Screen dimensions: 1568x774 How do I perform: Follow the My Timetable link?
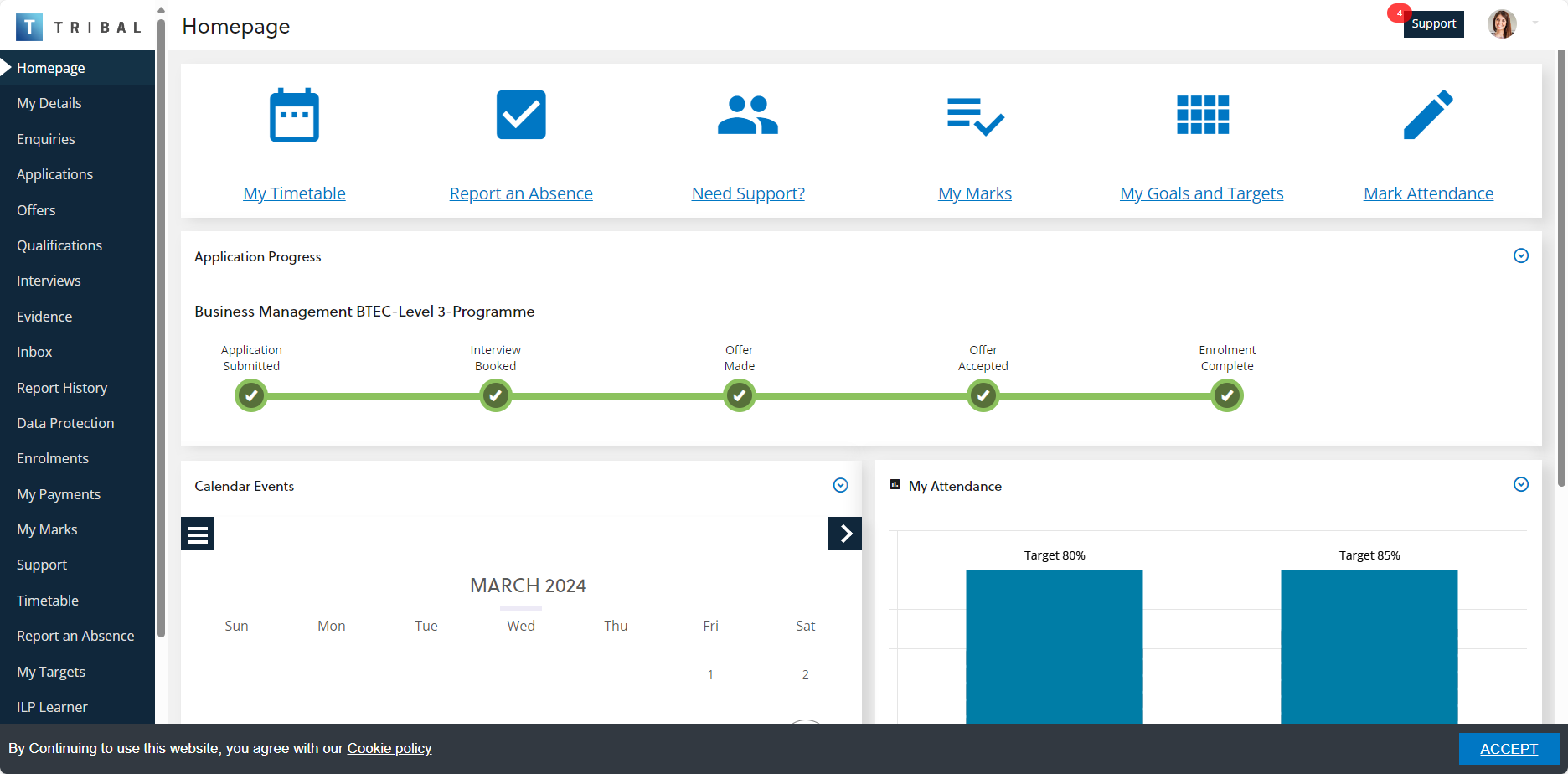(294, 193)
